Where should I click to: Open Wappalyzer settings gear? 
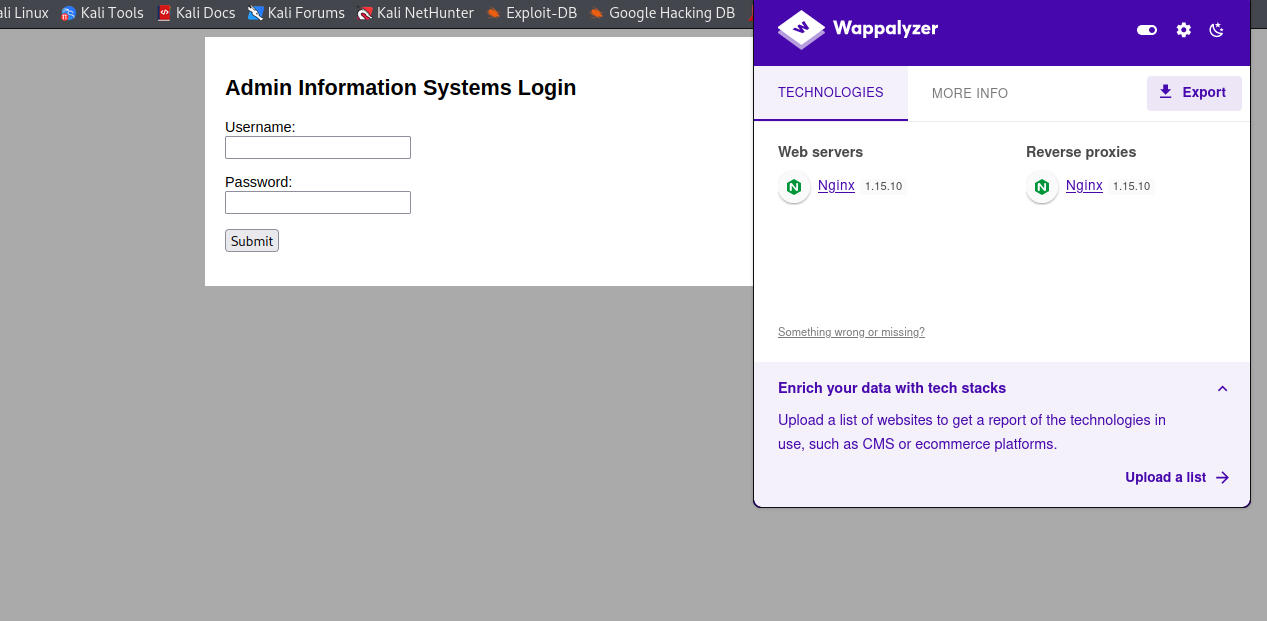click(1184, 30)
